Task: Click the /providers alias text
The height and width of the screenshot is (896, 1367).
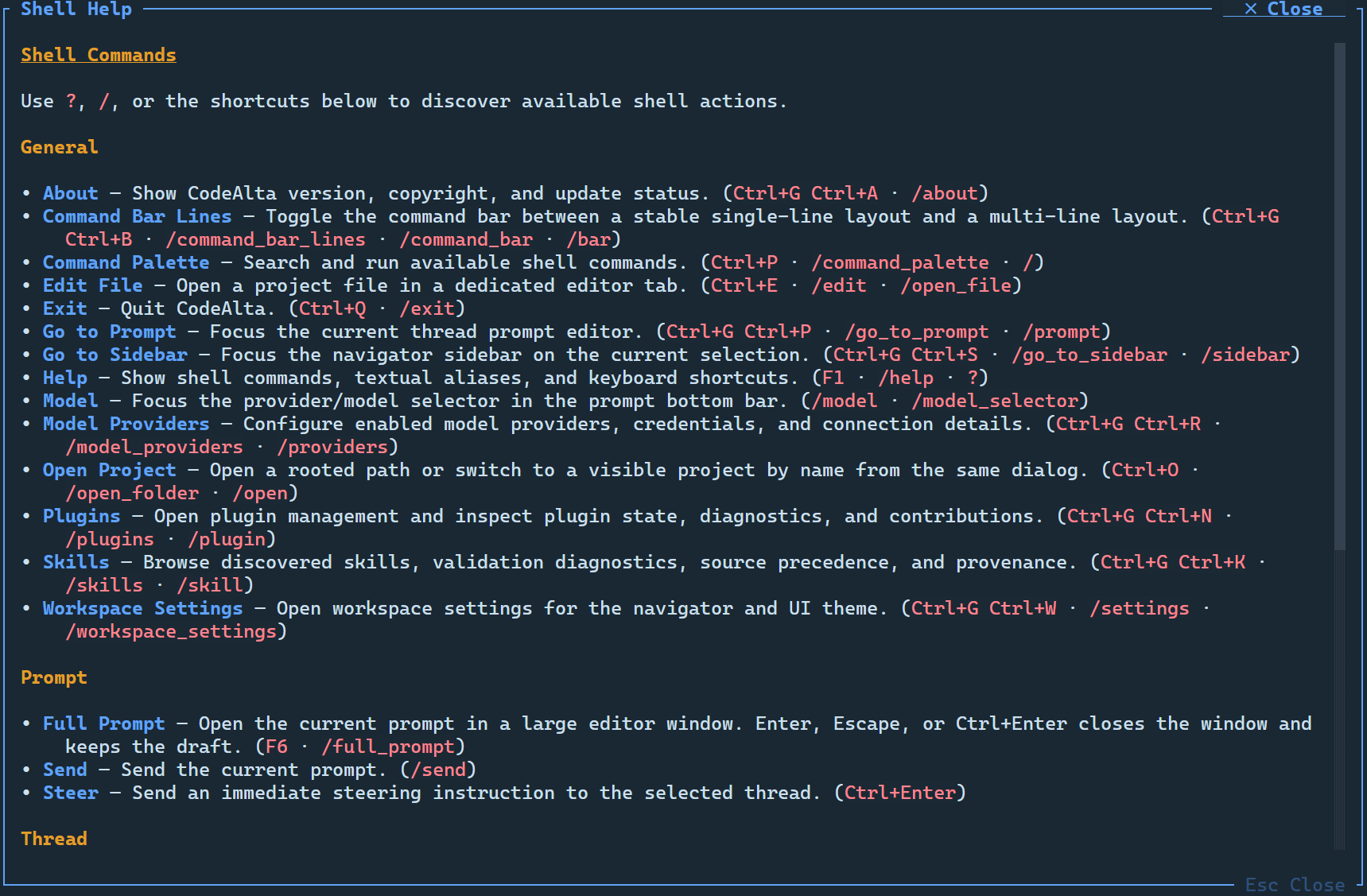Action: click(332, 447)
